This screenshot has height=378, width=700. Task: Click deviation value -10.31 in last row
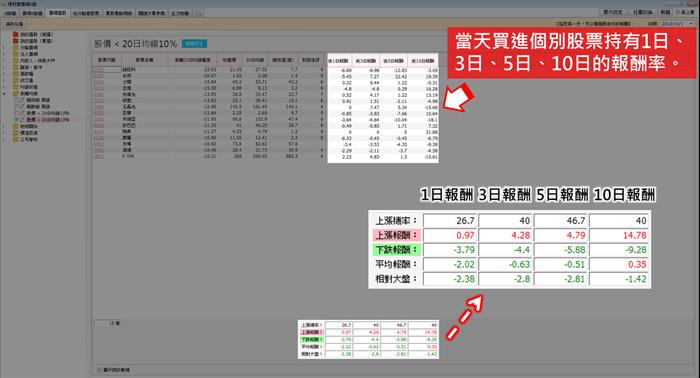click(x=209, y=156)
